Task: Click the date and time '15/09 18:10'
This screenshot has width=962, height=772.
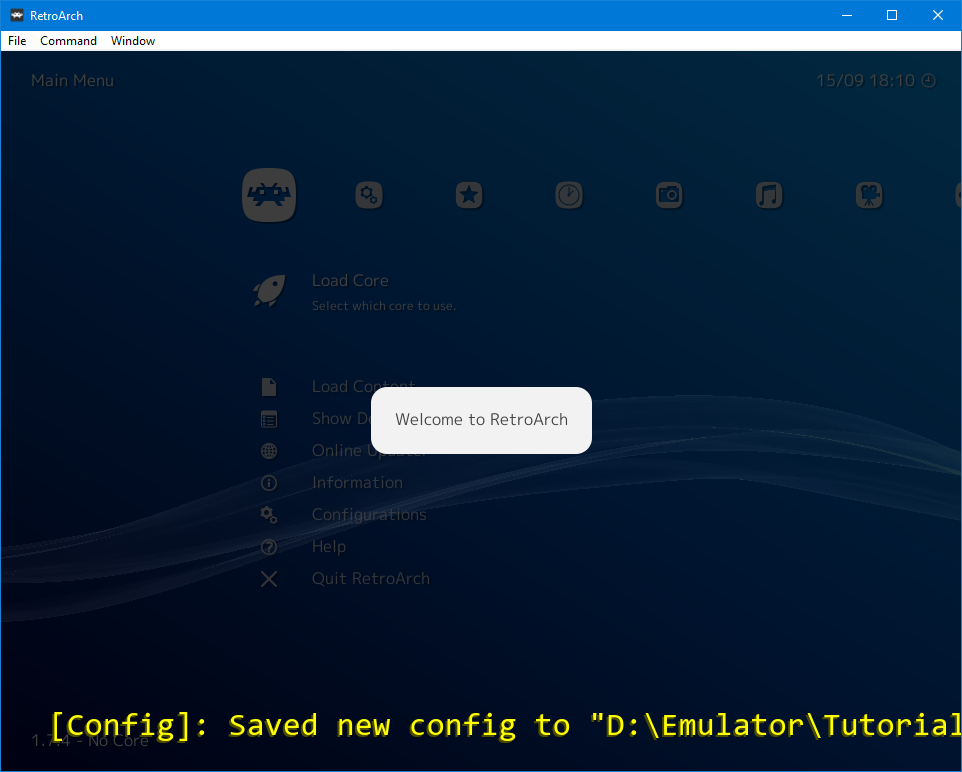Action: pyautogui.click(x=865, y=80)
